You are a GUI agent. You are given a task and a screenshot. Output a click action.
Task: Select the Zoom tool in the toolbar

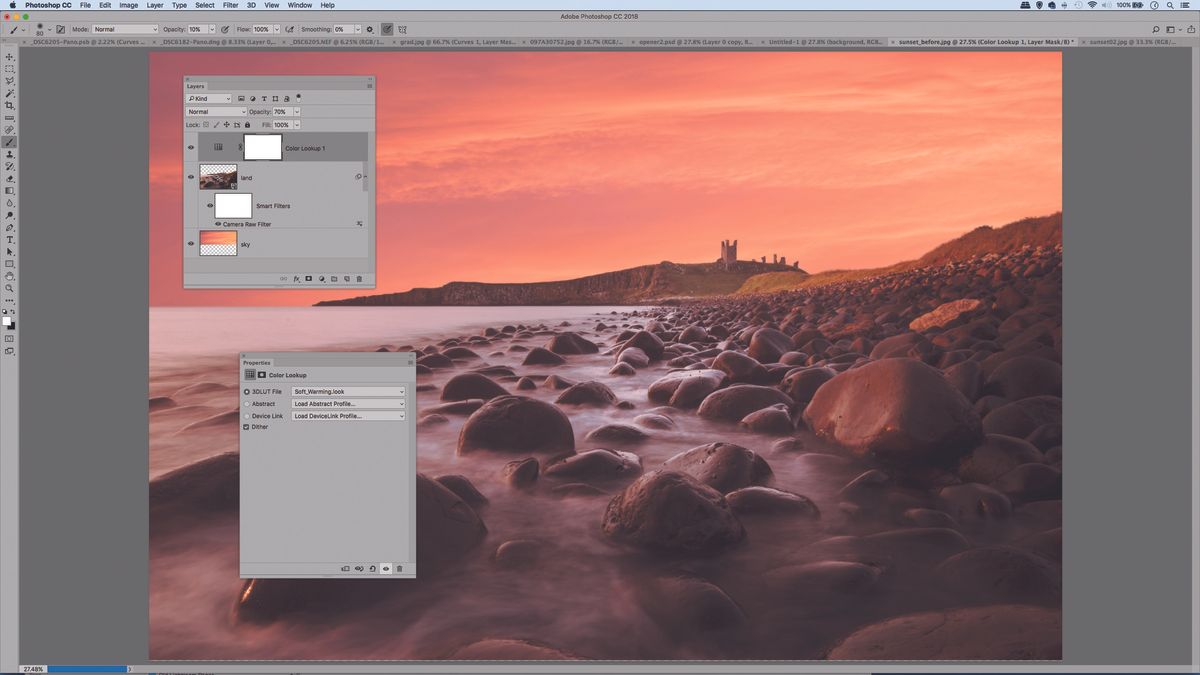pyautogui.click(x=10, y=288)
